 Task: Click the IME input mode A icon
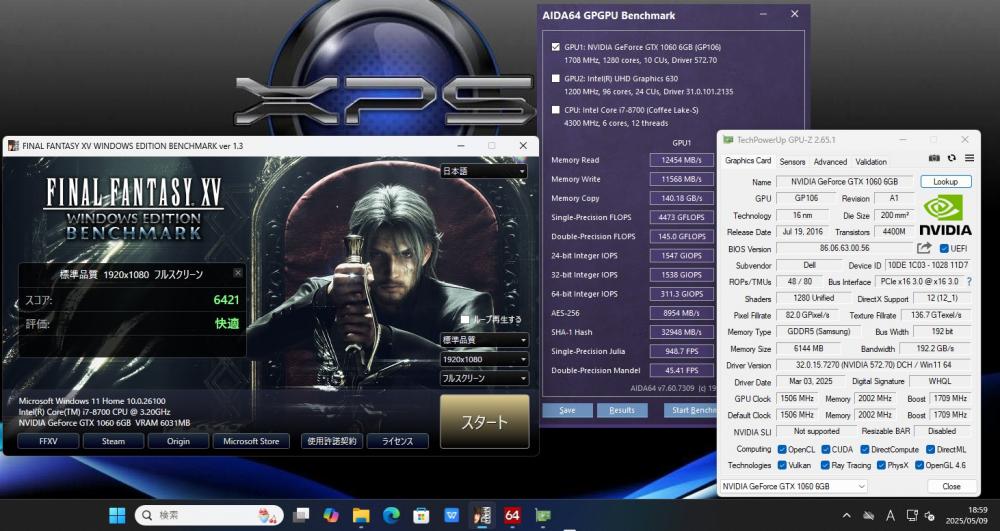pos(890,516)
